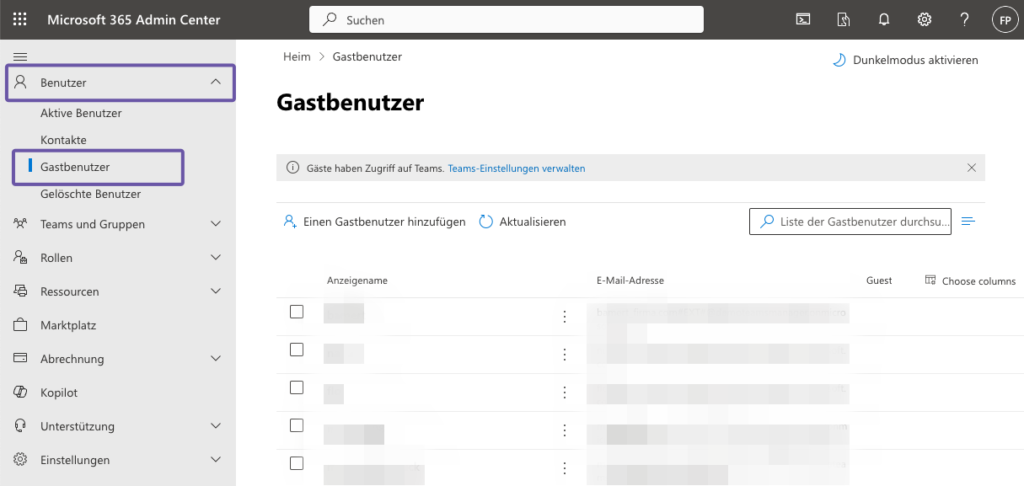The width and height of the screenshot is (1024, 486).
Task: Collapse navigation with hamburger icon
Action: 20,57
